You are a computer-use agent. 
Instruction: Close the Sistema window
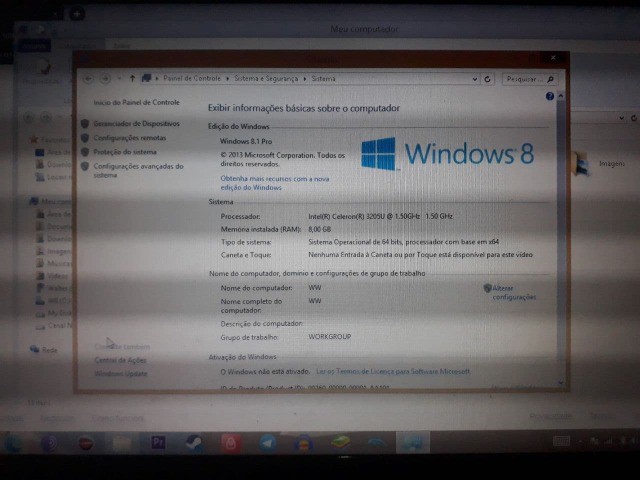553,58
